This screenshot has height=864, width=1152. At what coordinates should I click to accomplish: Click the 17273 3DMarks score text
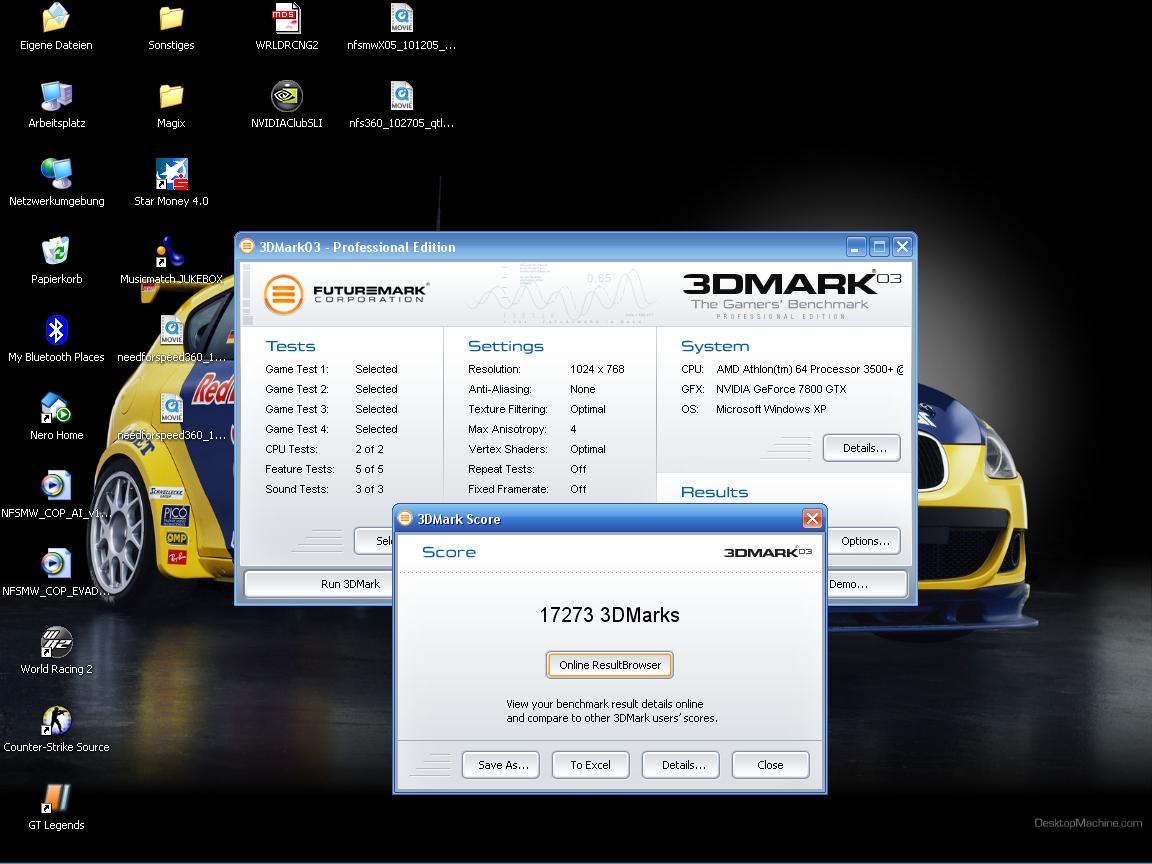[610, 615]
